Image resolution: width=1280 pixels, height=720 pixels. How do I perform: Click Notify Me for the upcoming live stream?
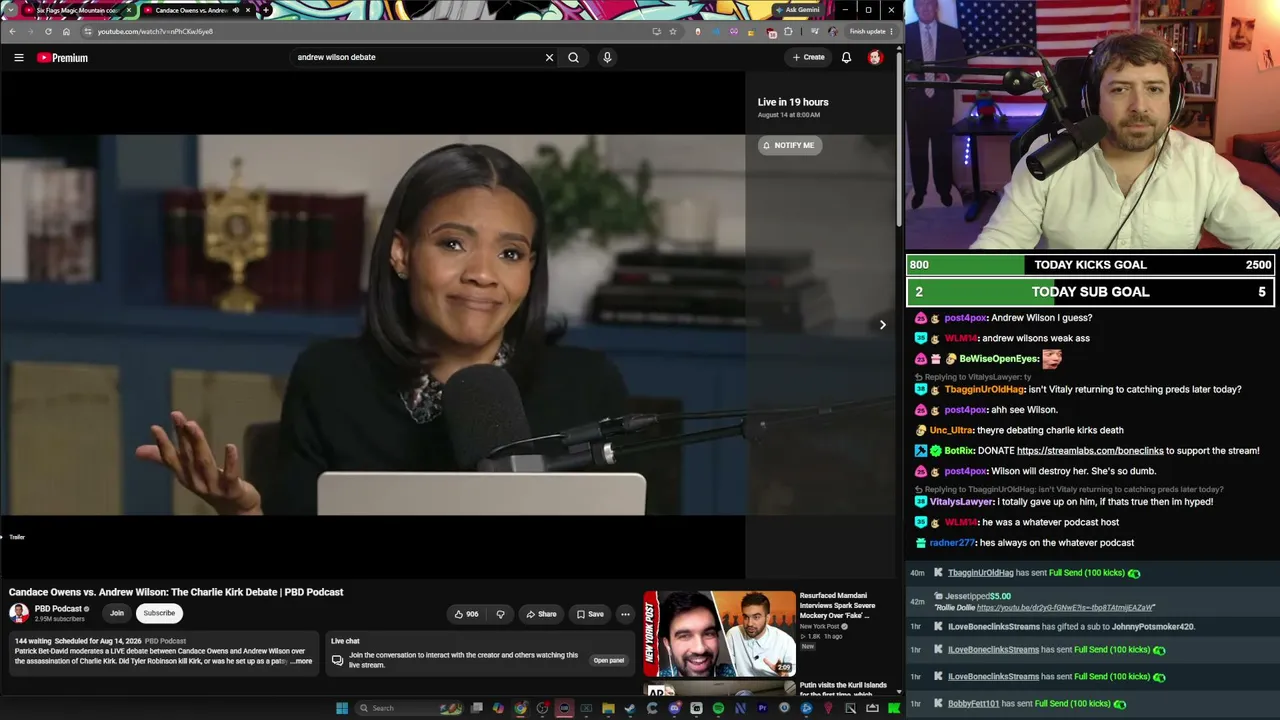789,145
